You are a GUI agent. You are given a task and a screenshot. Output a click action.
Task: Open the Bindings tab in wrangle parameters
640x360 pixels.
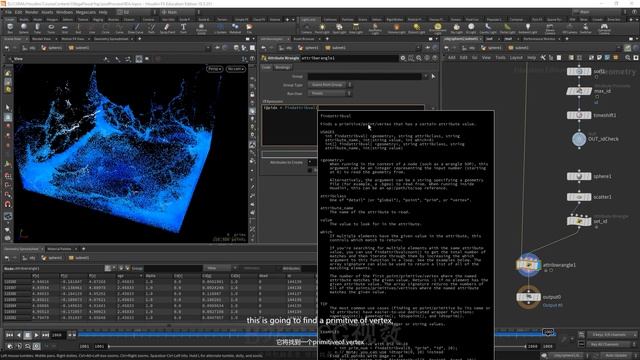coord(282,67)
